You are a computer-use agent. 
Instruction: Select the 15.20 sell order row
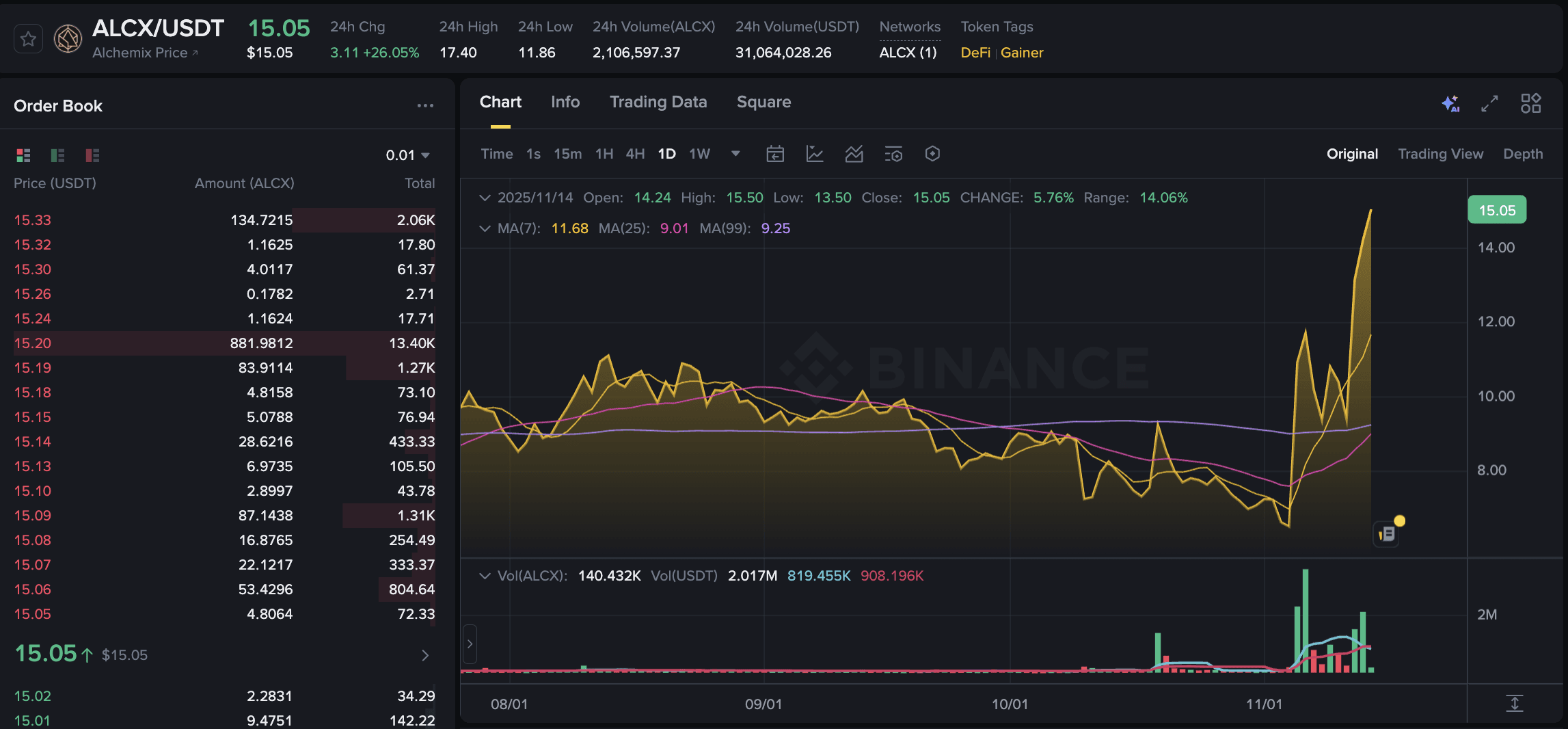224,343
